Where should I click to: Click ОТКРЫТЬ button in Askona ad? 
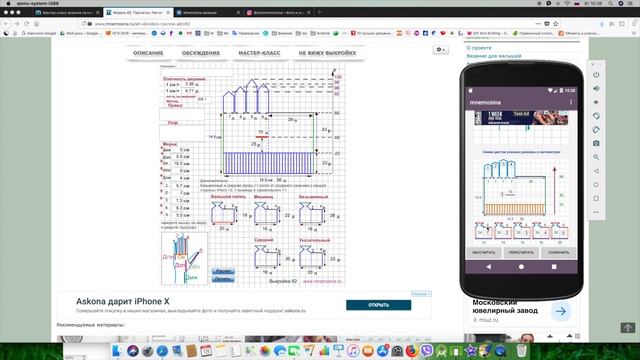(378, 305)
